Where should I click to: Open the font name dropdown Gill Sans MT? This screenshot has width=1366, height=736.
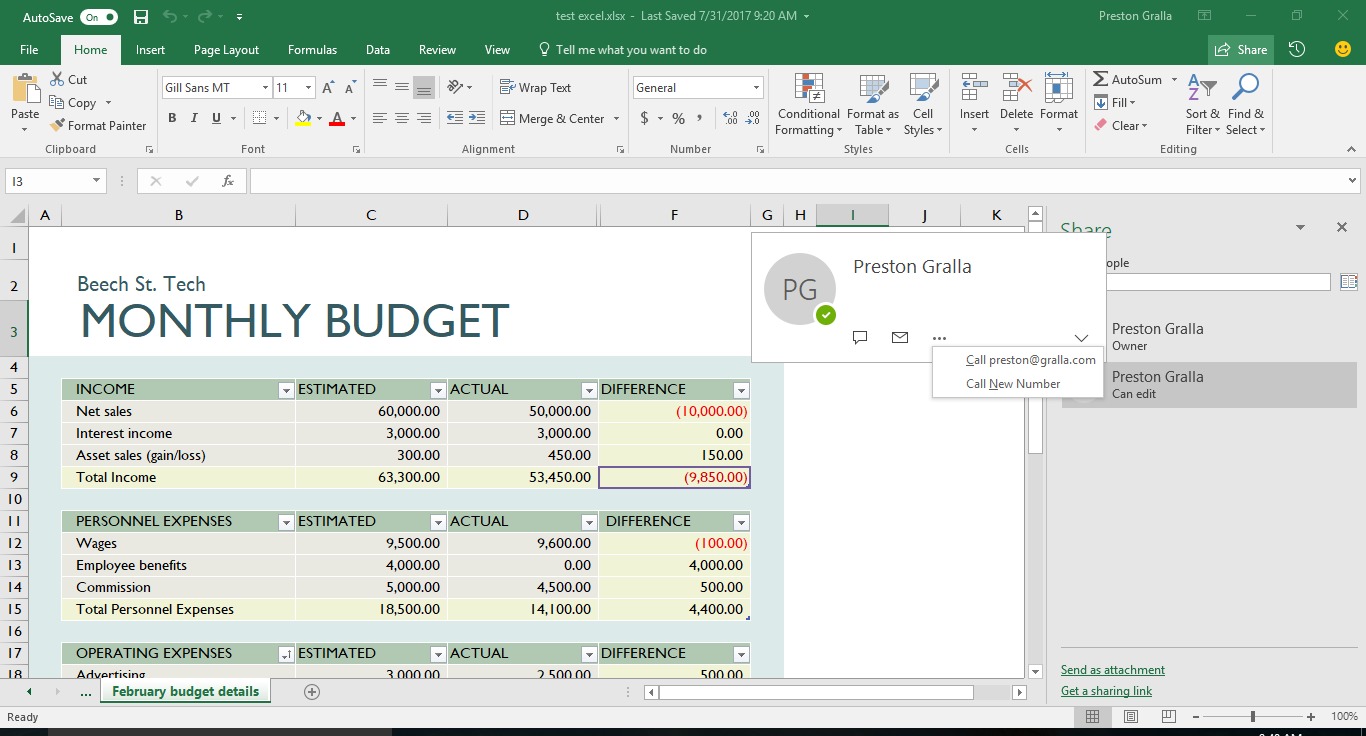tap(265, 88)
